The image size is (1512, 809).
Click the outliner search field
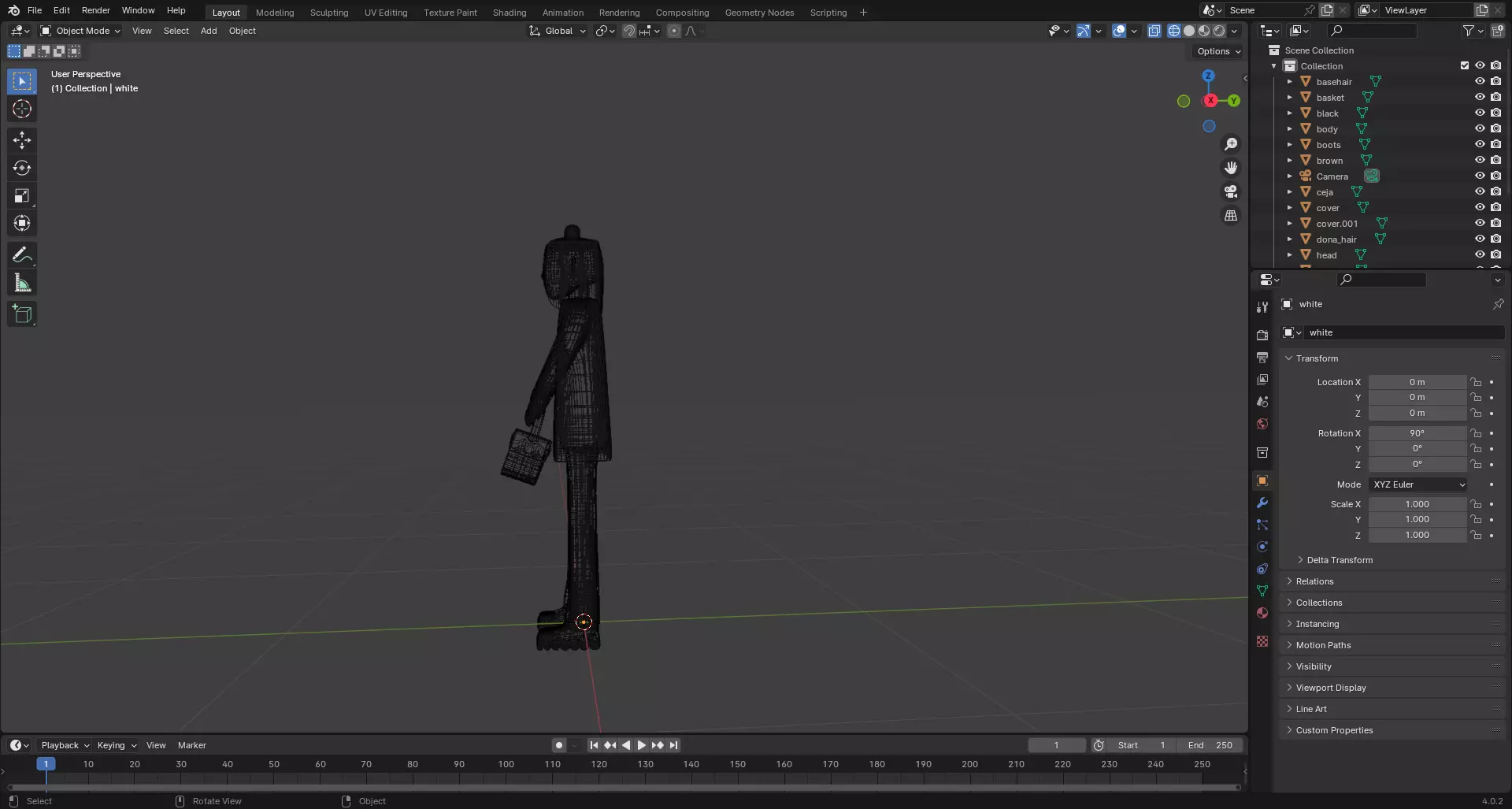pyautogui.click(x=1372, y=31)
